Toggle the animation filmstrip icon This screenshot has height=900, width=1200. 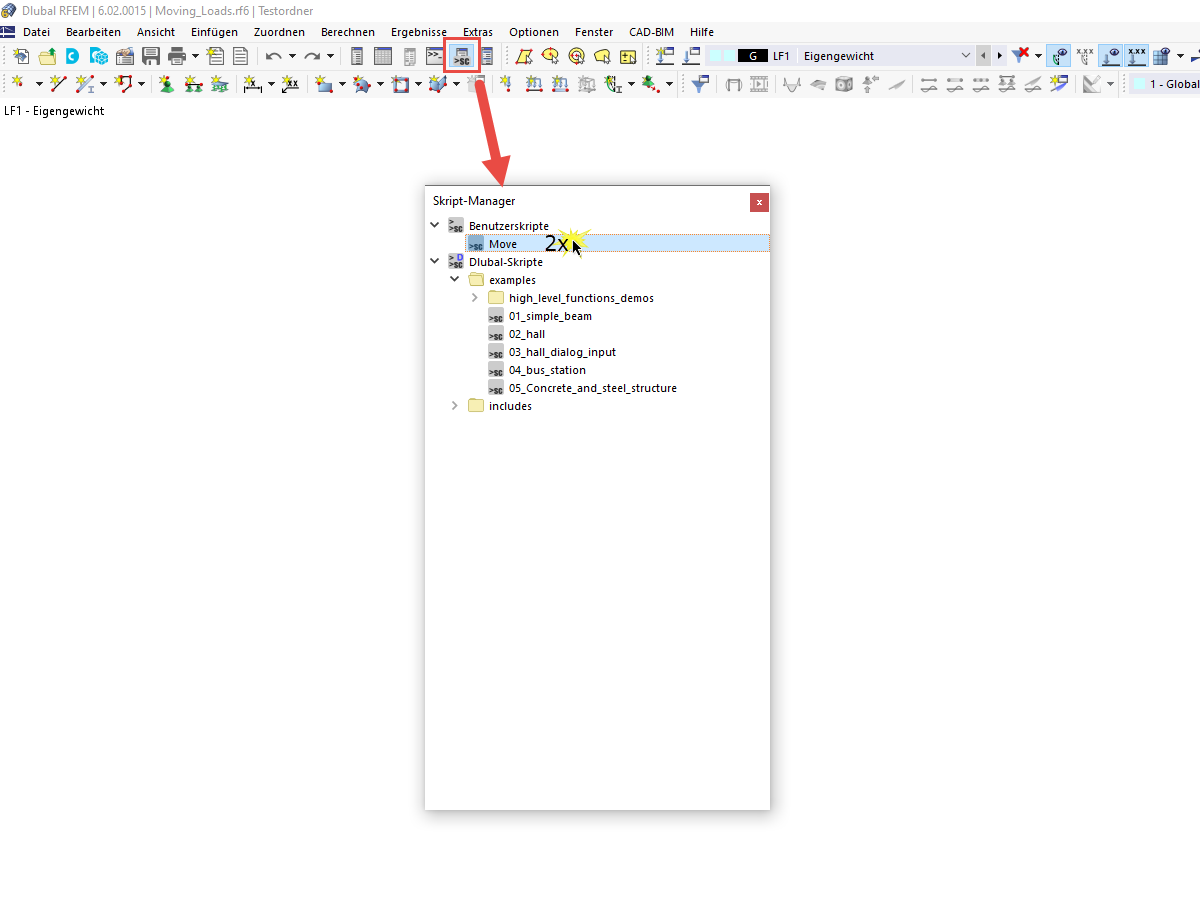pyautogui.click(x=759, y=84)
